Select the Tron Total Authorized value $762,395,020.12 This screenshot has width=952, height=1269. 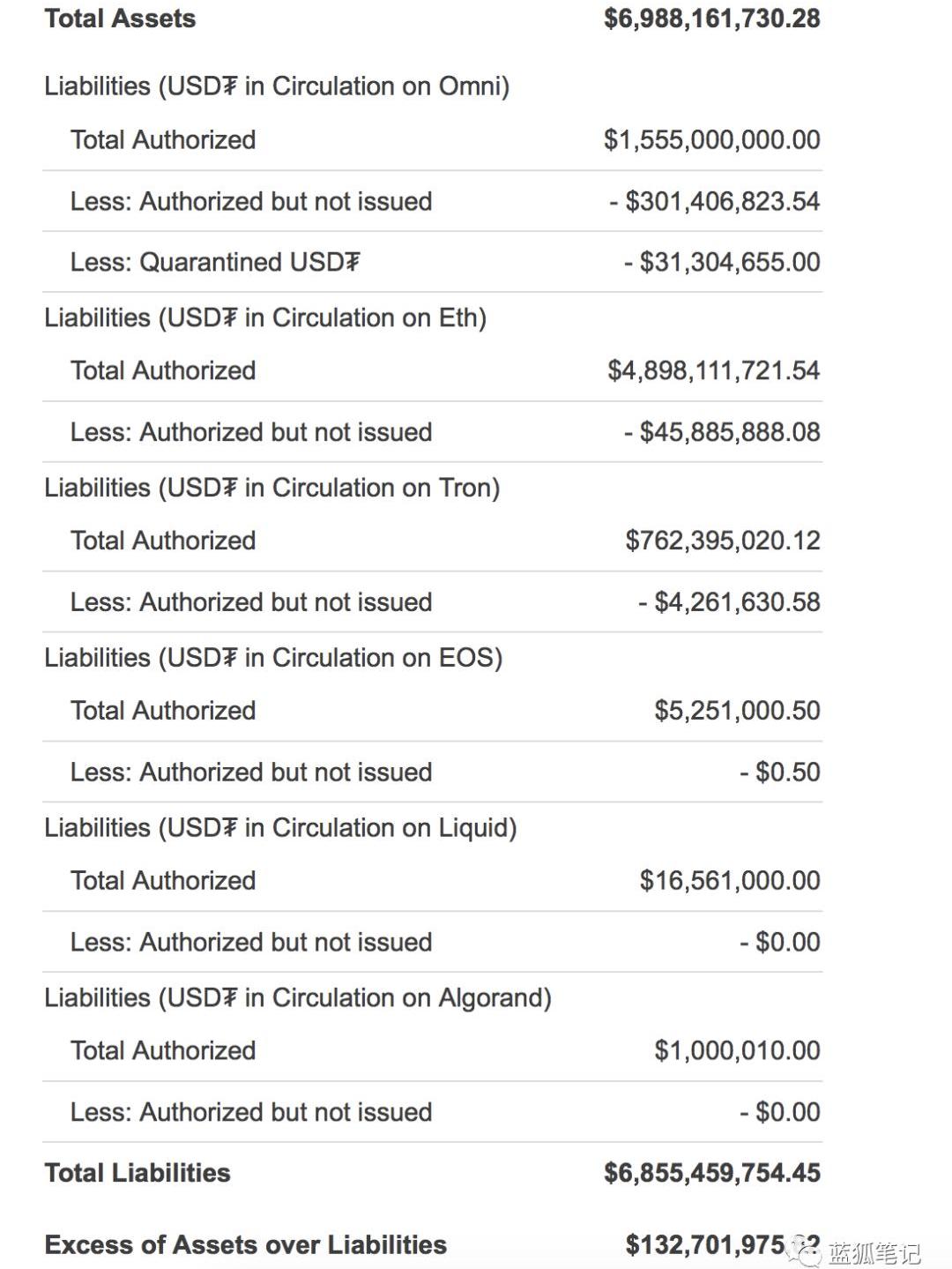tap(722, 541)
